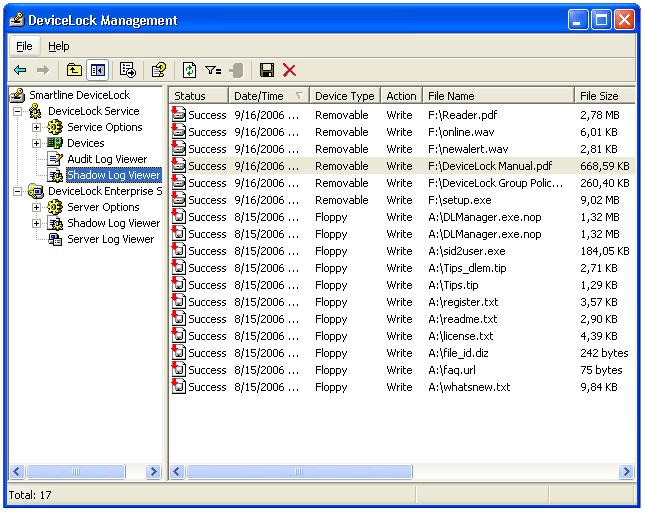The width and height of the screenshot is (645, 512).
Task: Collapse the DeviceLock Enterprise Server node
Action: (17, 191)
